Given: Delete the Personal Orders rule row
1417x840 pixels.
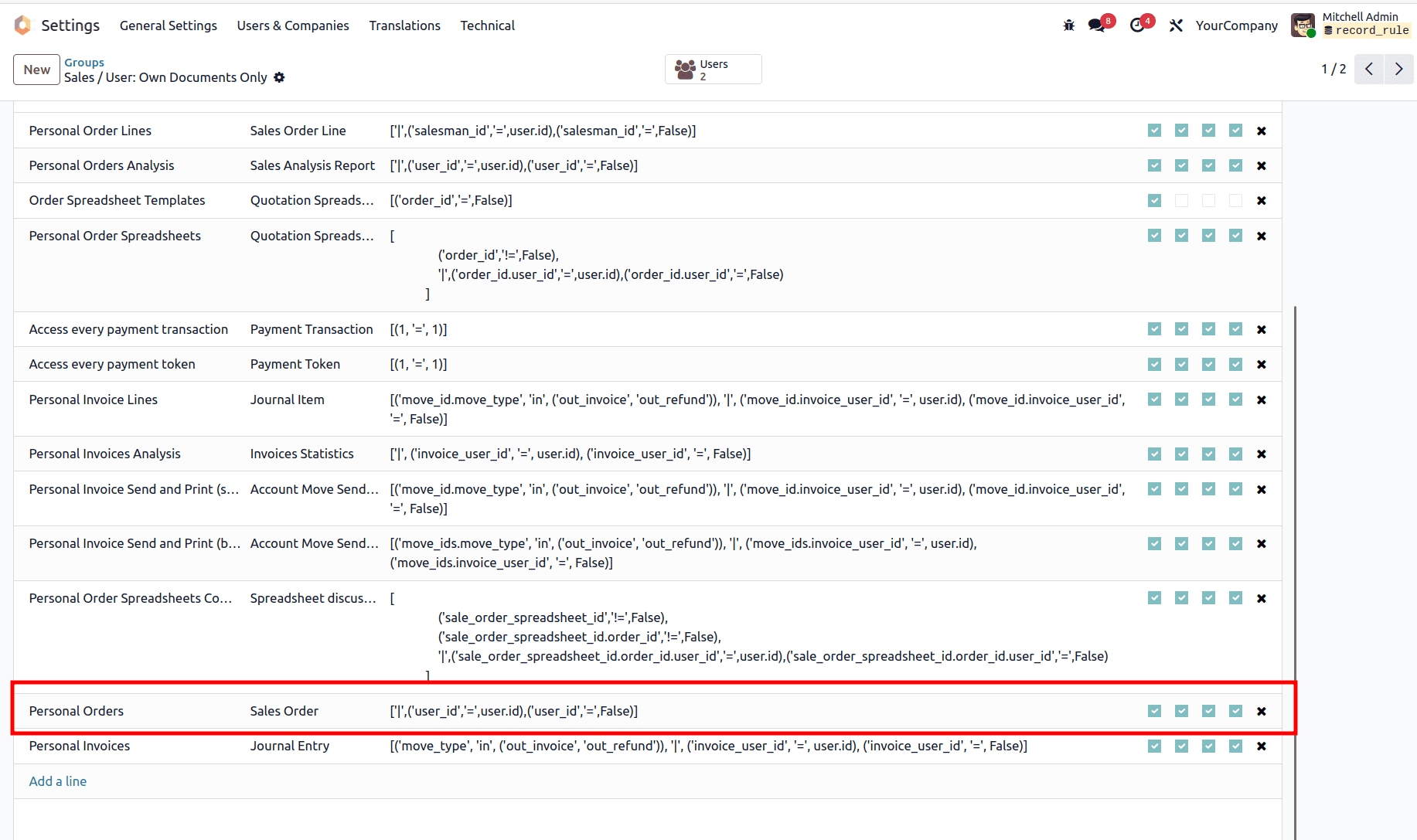Looking at the screenshot, I should pos(1262,711).
